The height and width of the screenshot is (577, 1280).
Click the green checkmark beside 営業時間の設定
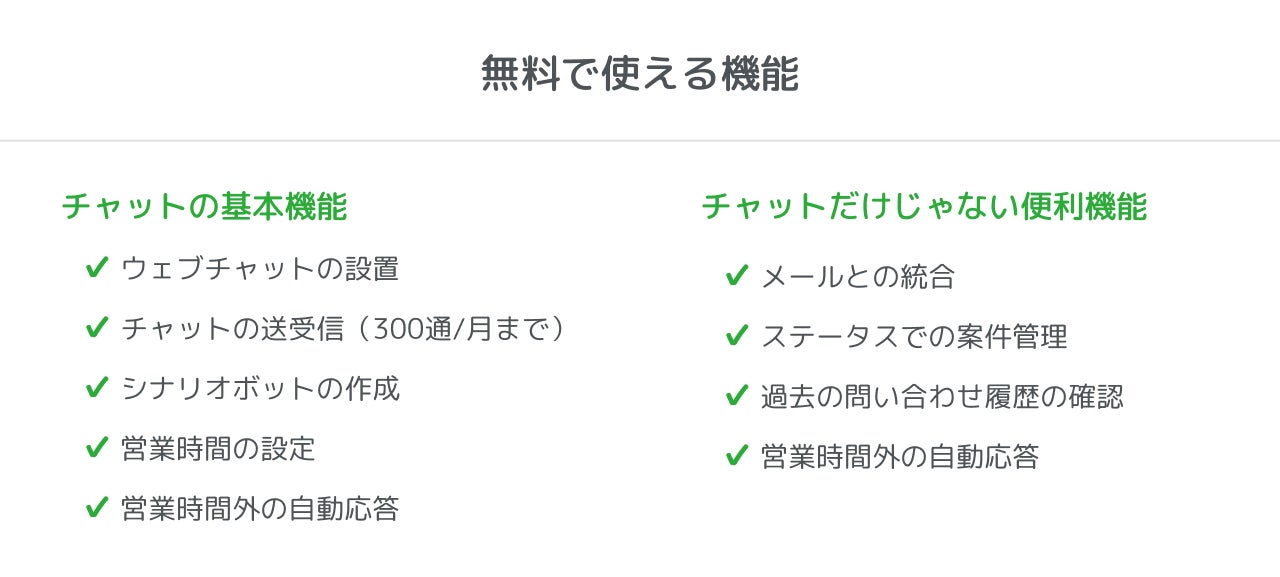pyautogui.click(x=97, y=448)
